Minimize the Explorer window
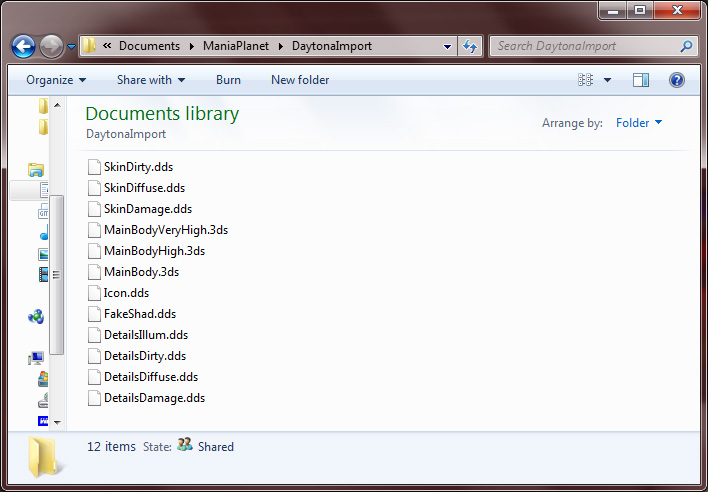 tap(613, 10)
